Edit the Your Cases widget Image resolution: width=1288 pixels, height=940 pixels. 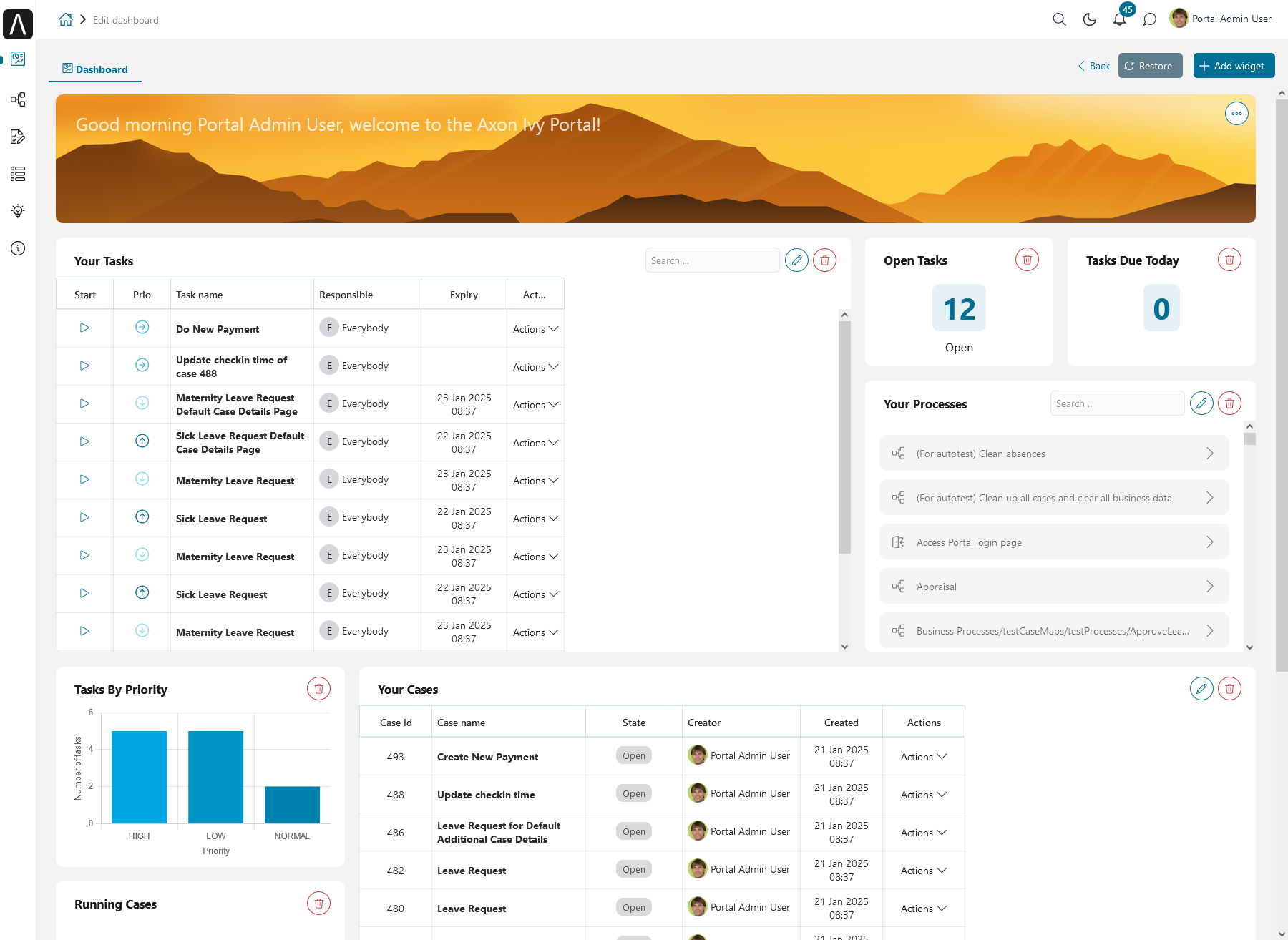[x=1201, y=689]
